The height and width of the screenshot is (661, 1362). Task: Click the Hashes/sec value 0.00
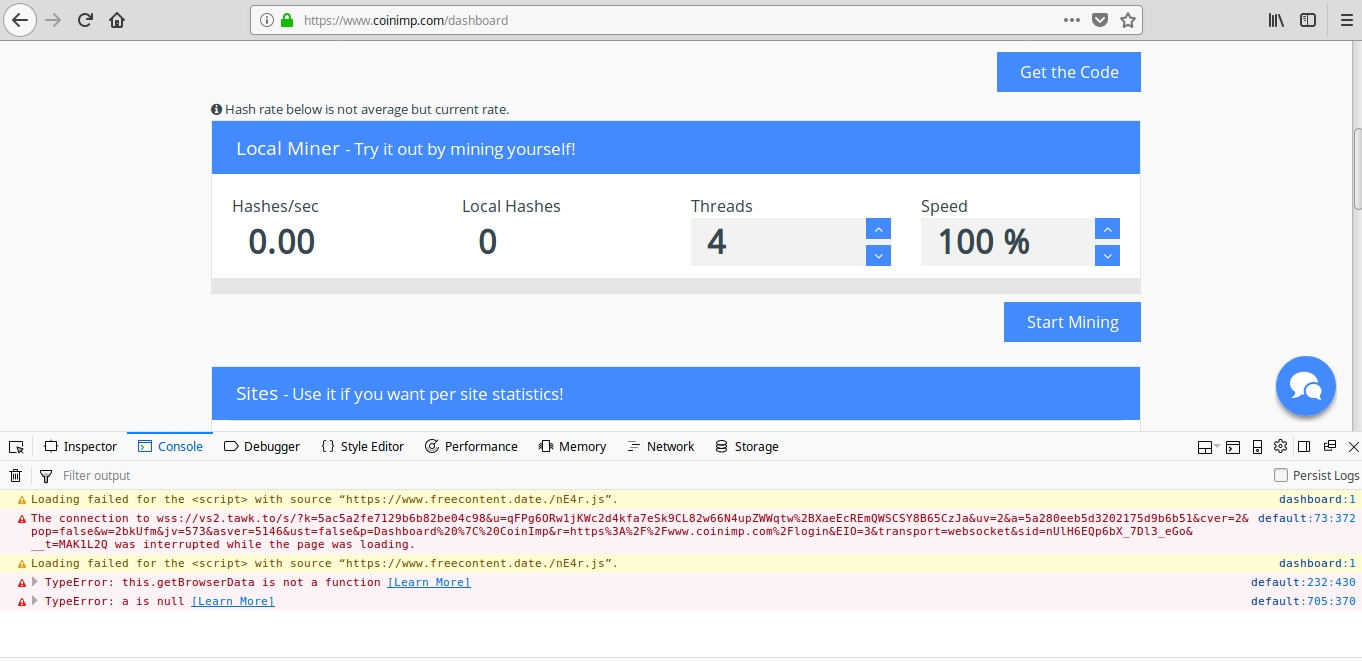282,242
